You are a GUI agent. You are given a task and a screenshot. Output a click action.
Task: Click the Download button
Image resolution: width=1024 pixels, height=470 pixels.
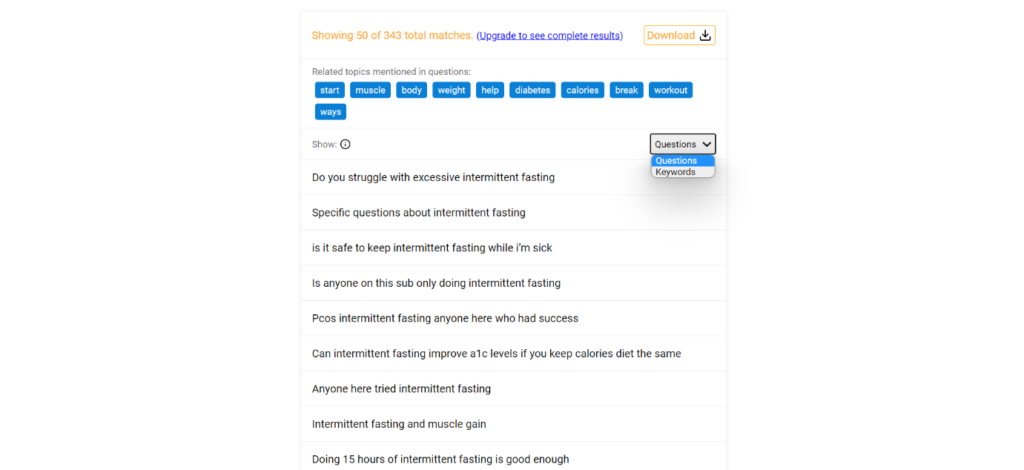(x=679, y=35)
